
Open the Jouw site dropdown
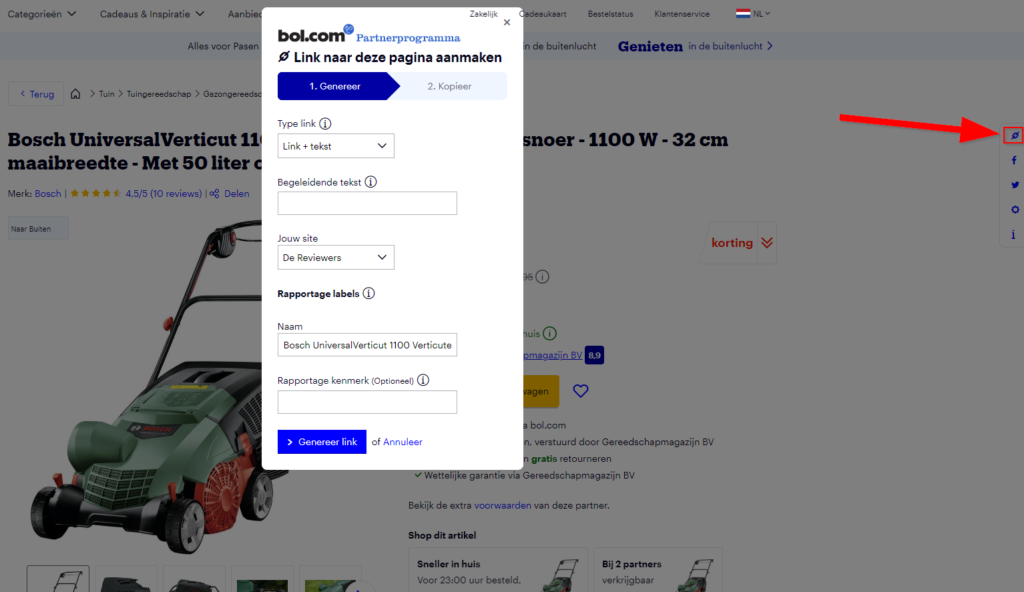click(336, 257)
